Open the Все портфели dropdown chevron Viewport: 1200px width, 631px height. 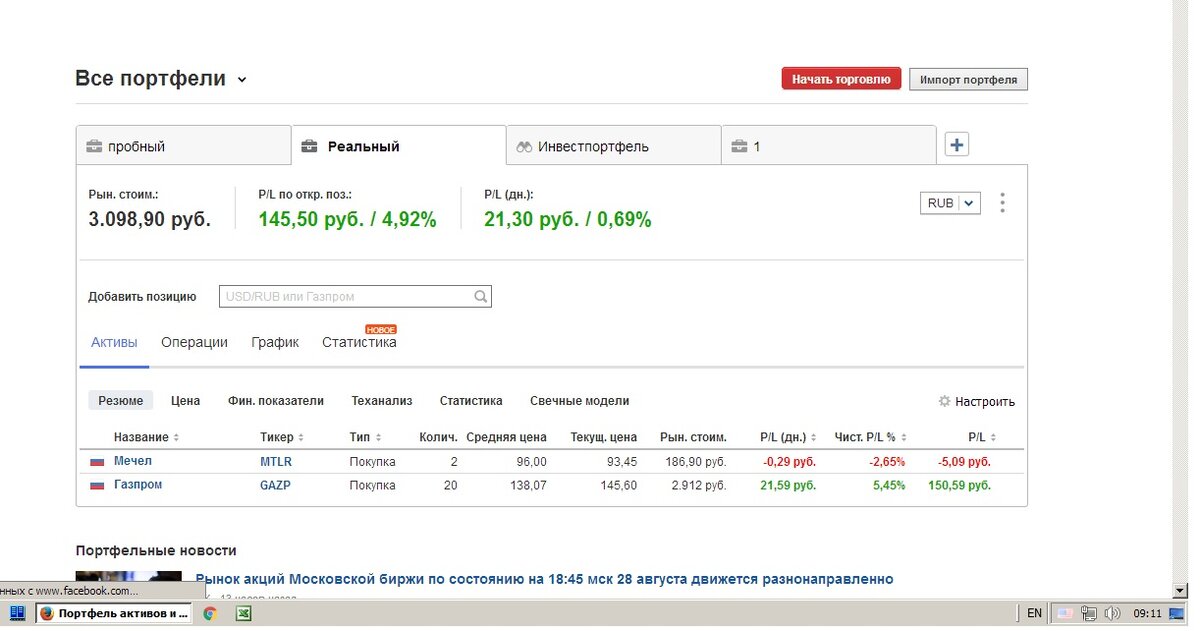click(x=242, y=80)
